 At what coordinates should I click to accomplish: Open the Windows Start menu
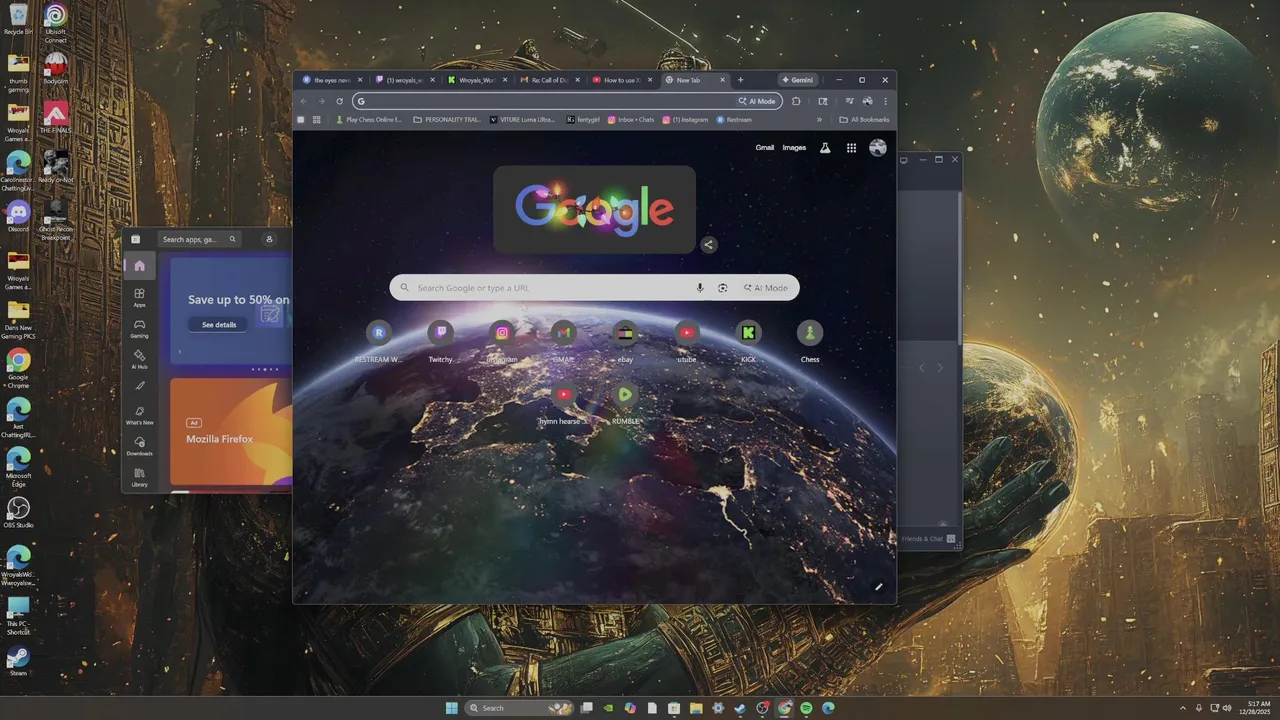tap(451, 708)
